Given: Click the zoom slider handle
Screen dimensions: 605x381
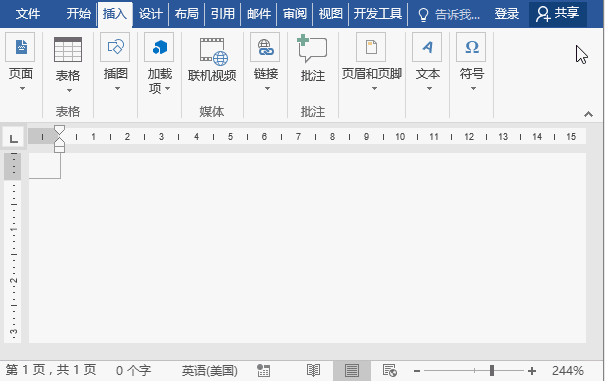Looking at the screenshot, I should [x=492, y=371].
